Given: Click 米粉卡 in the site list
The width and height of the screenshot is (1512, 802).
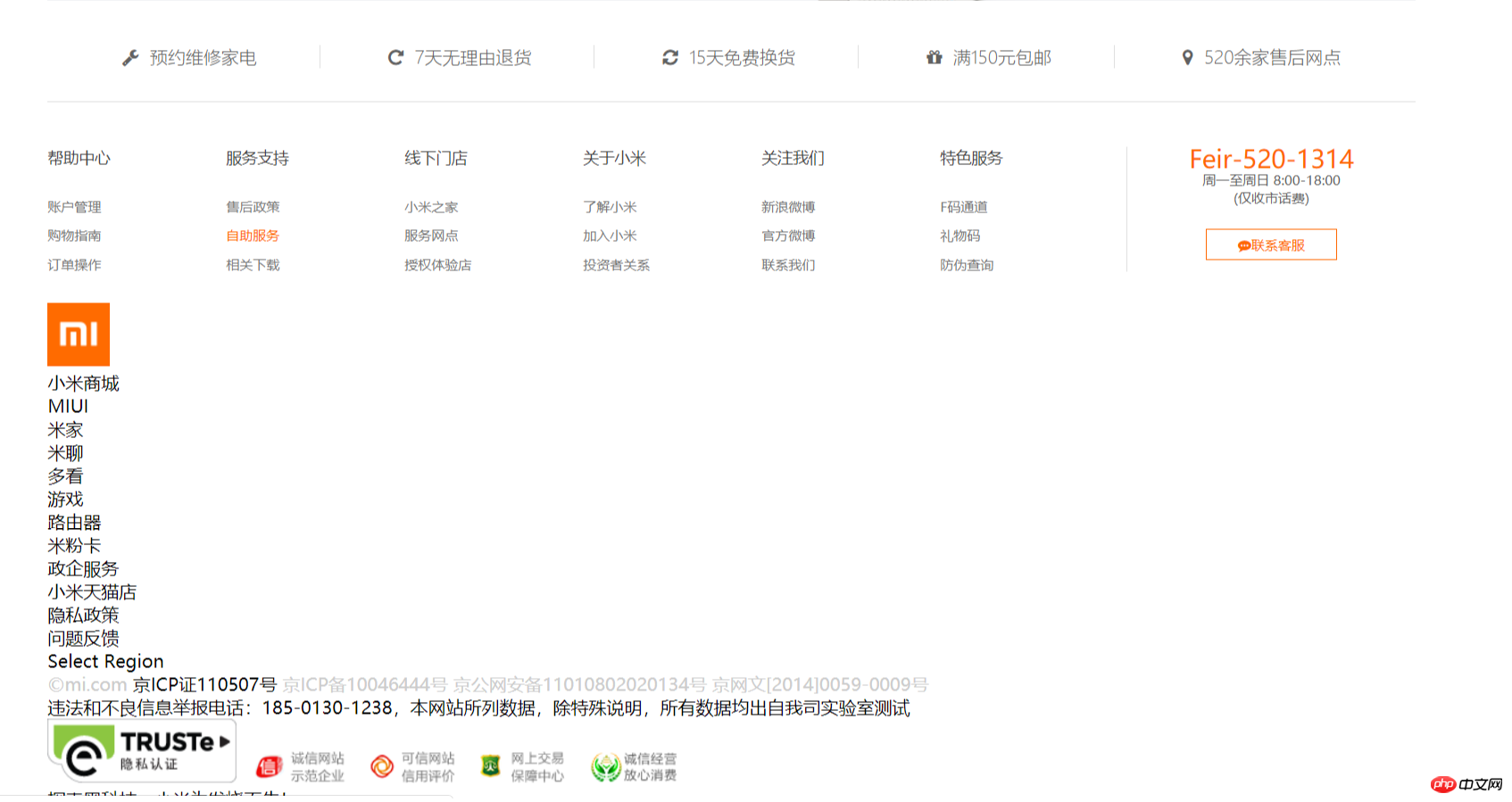Looking at the screenshot, I should (x=74, y=546).
